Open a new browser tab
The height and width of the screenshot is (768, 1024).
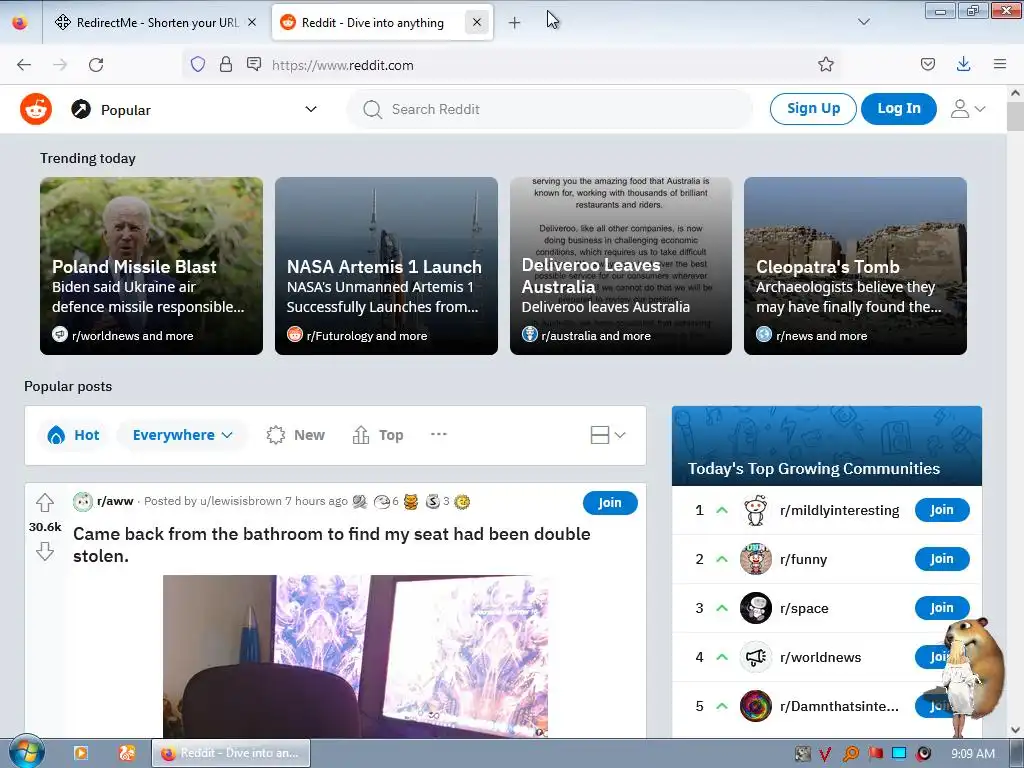click(x=514, y=23)
